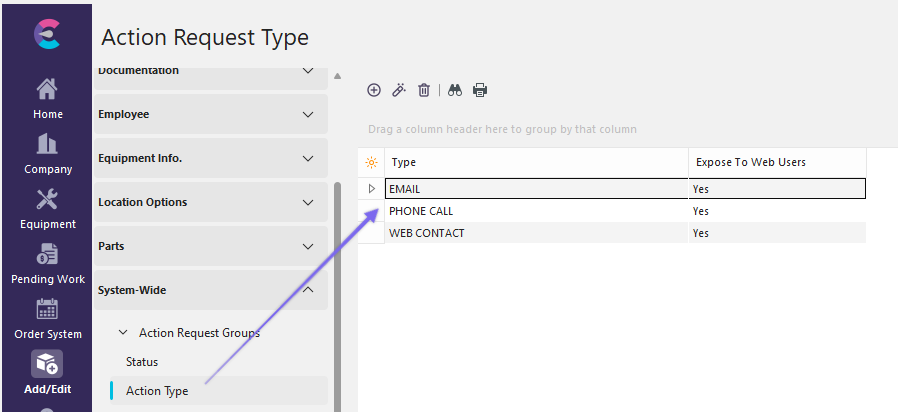Expand the Employee section
Image resolution: width=898 pixels, height=412 pixels.
(x=308, y=114)
